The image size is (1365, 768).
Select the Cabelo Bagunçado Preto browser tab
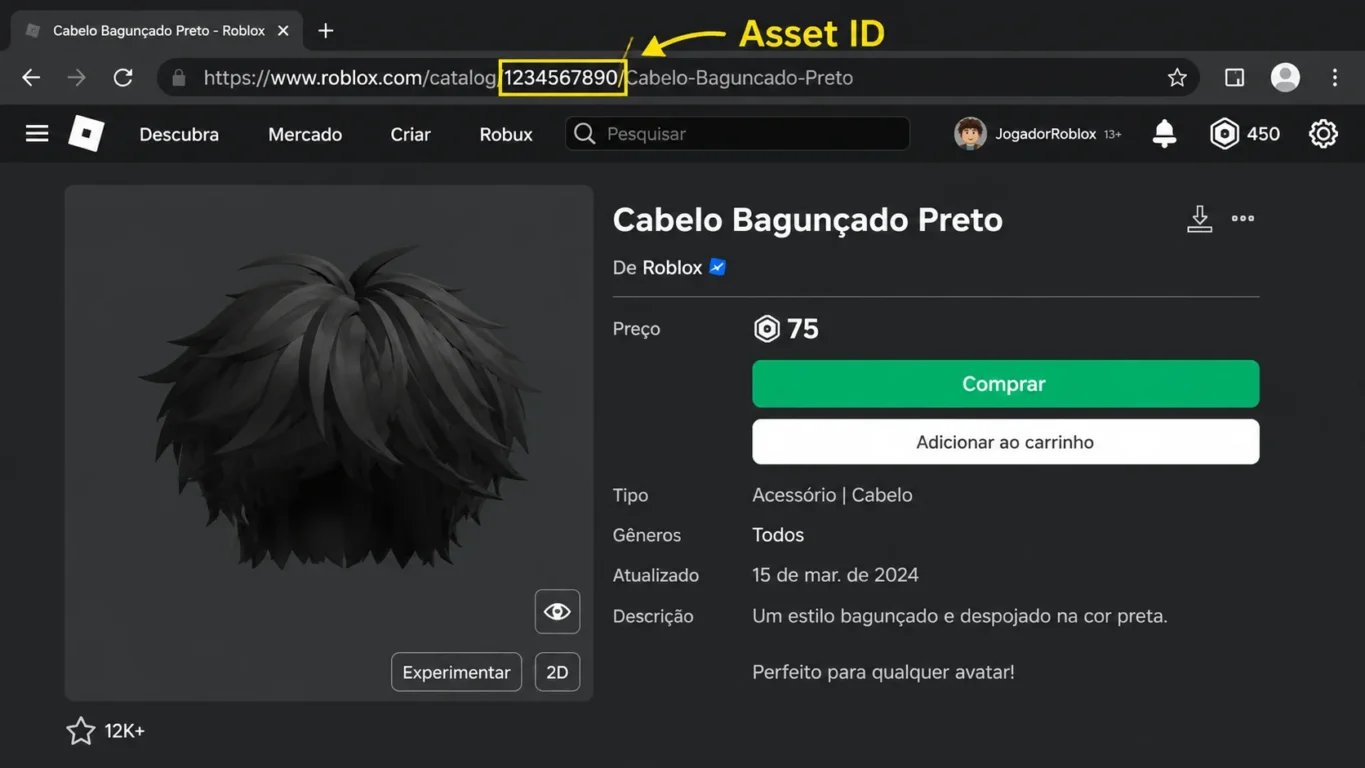158,31
